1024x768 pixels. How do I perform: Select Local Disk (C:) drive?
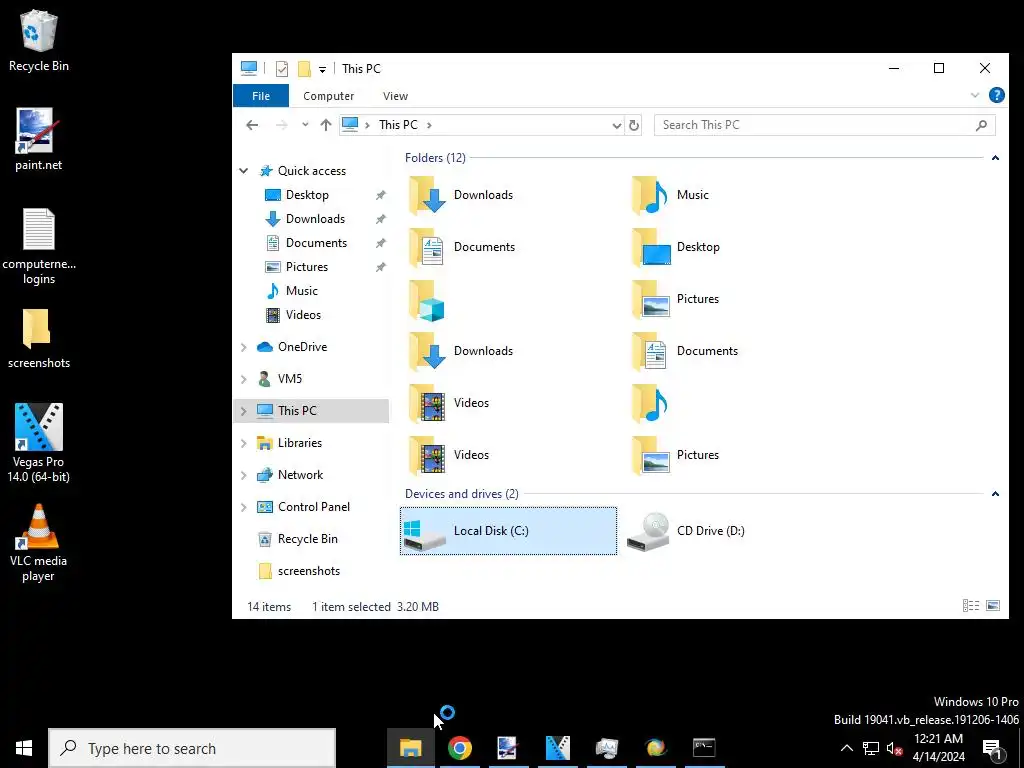click(x=508, y=531)
